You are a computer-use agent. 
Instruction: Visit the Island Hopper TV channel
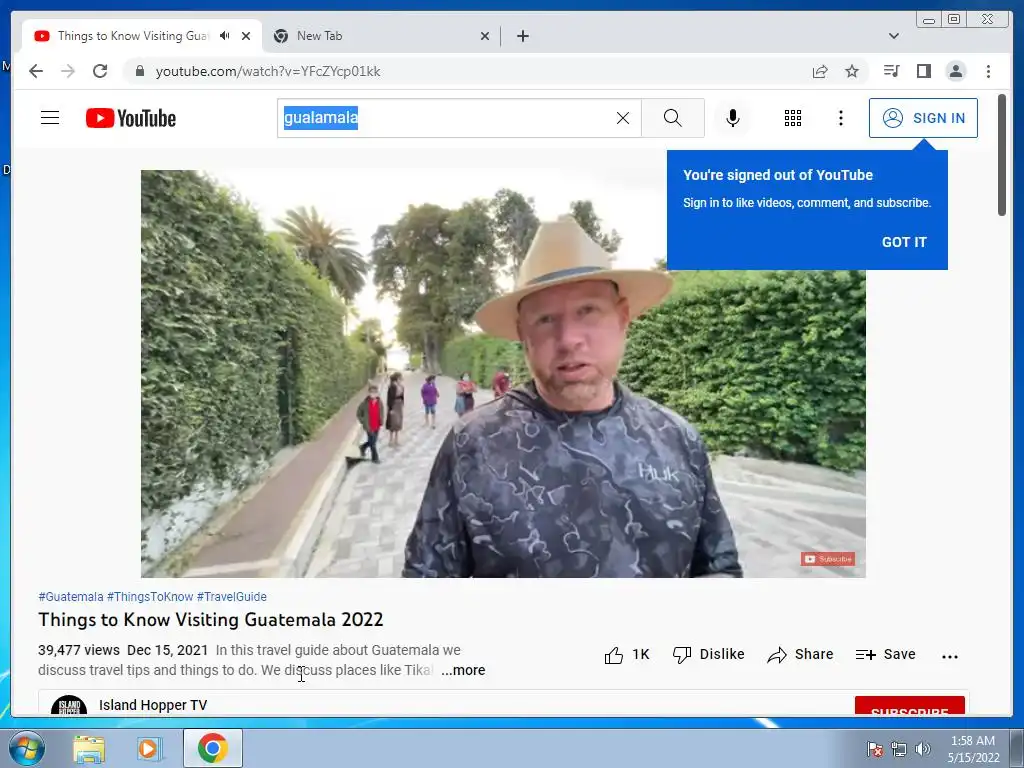click(153, 705)
